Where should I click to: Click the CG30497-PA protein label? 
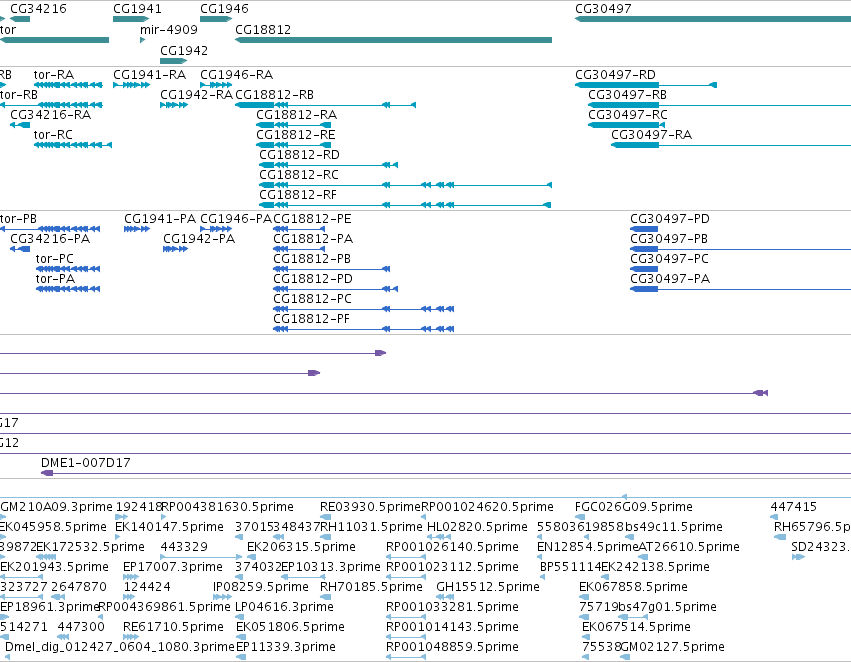pyautogui.click(x=670, y=279)
